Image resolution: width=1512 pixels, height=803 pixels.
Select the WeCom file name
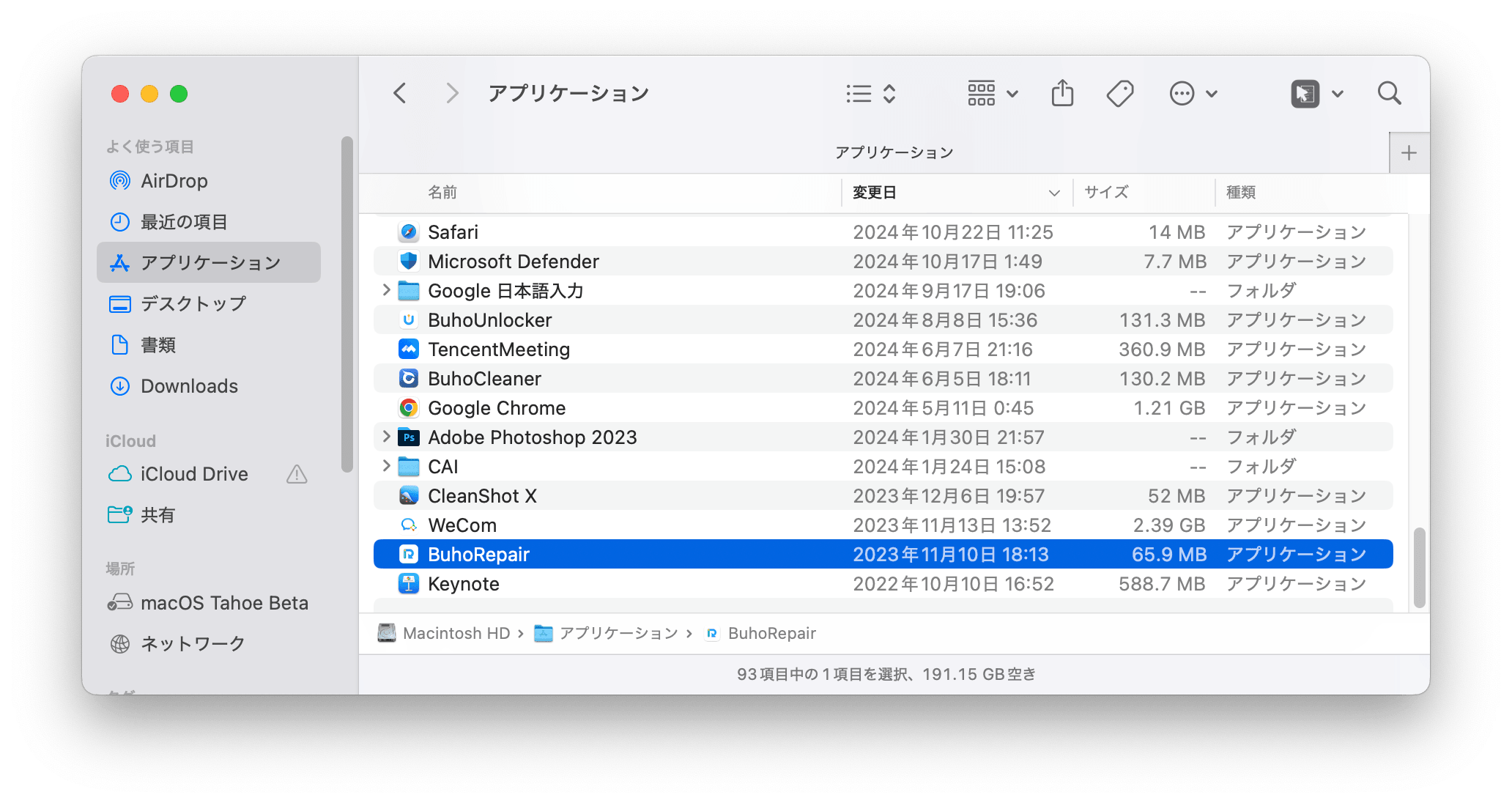[462, 525]
